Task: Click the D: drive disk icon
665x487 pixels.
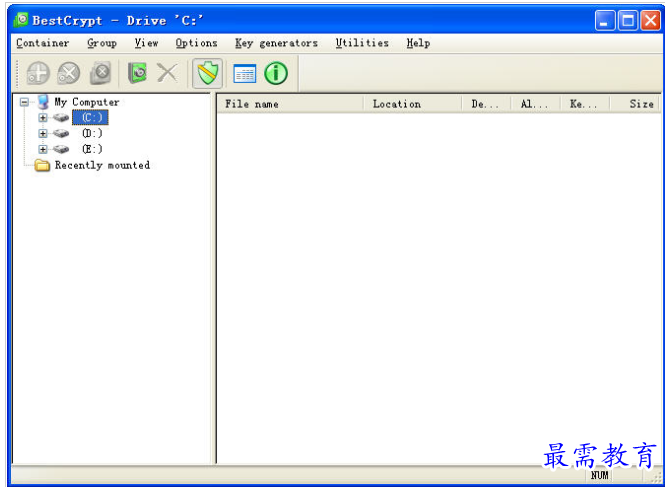Action: point(61,134)
